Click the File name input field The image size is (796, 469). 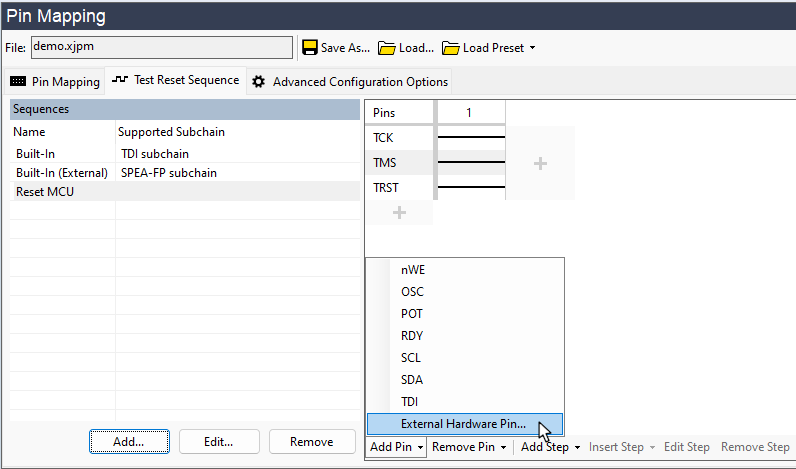point(160,47)
